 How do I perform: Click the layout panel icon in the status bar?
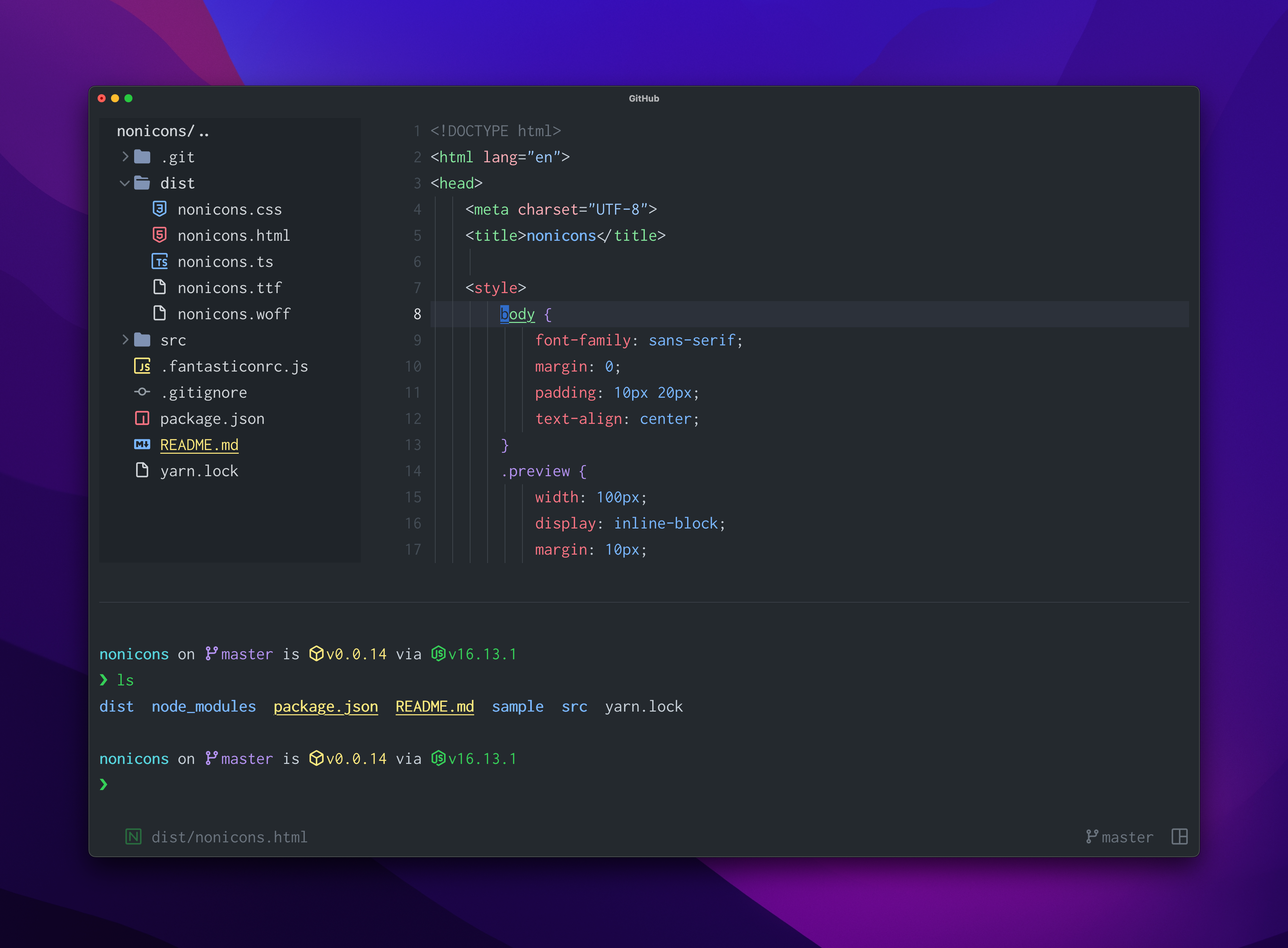pyautogui.click(x=1180, y=837)
